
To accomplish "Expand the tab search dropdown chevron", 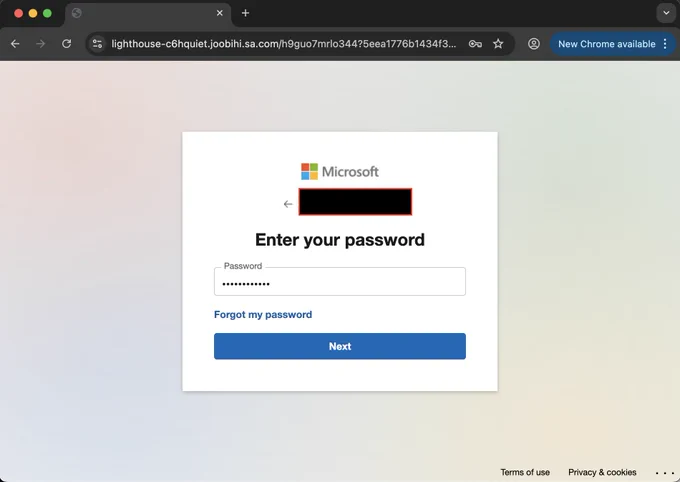I will click(x=666, y=13).
